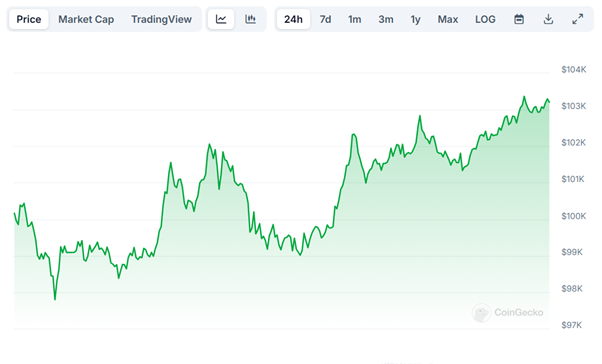602x364 pixels.
Task: Choose the 7d time range
Action: tap(325, 19)
